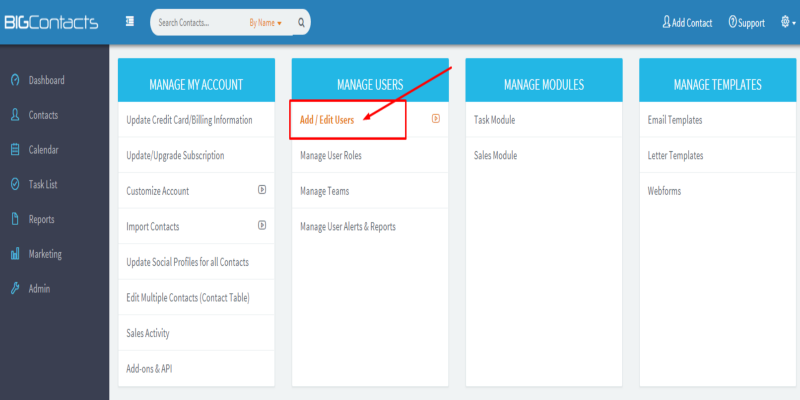Open Email Templates

675,120
